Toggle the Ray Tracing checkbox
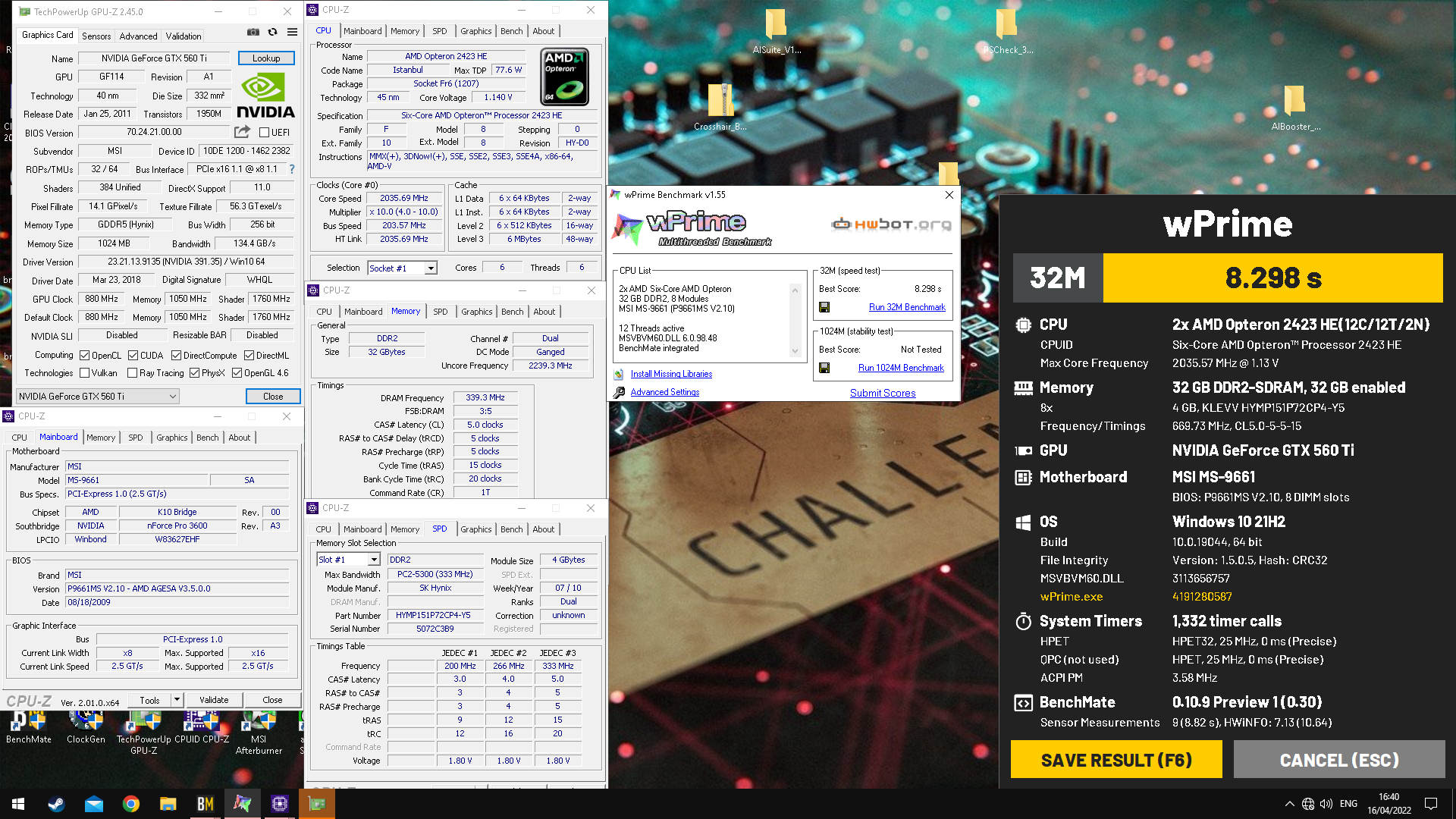The image size is (1456, 819). pyautogui.click(x=133, y=372)
